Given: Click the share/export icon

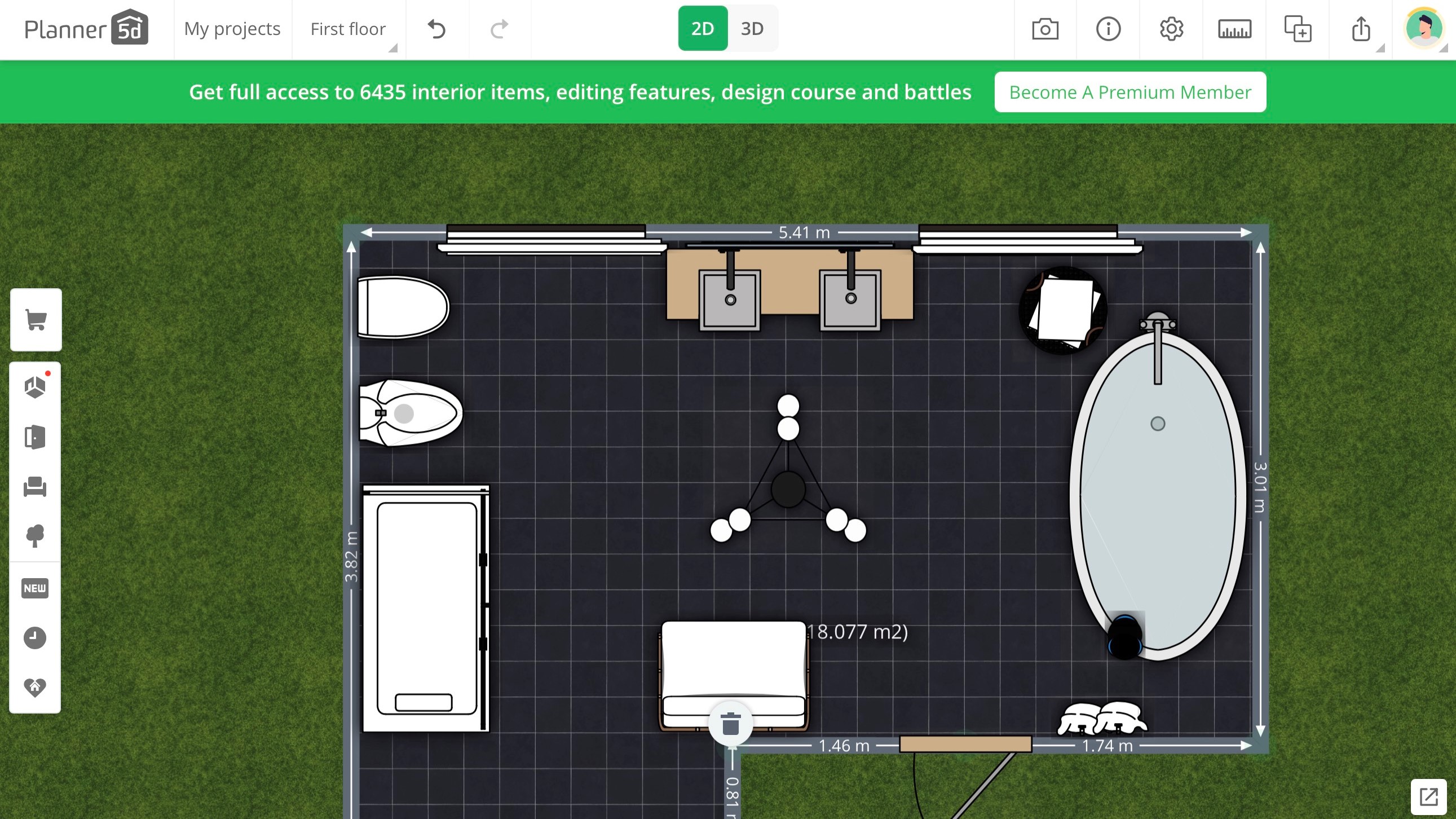Looking at the screenshot, I should coord(1361,28).
